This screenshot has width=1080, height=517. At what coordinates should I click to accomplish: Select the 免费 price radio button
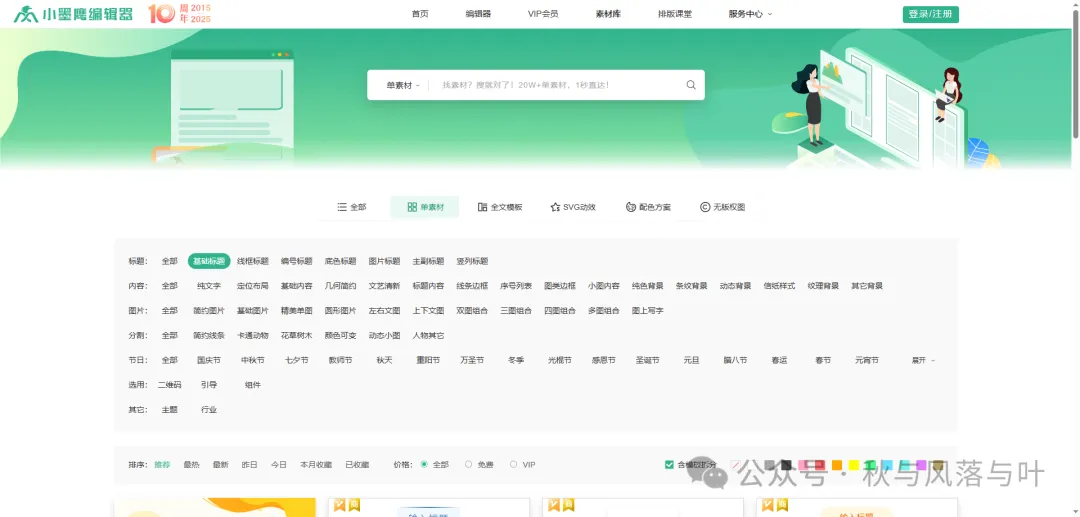pos(468,465)
